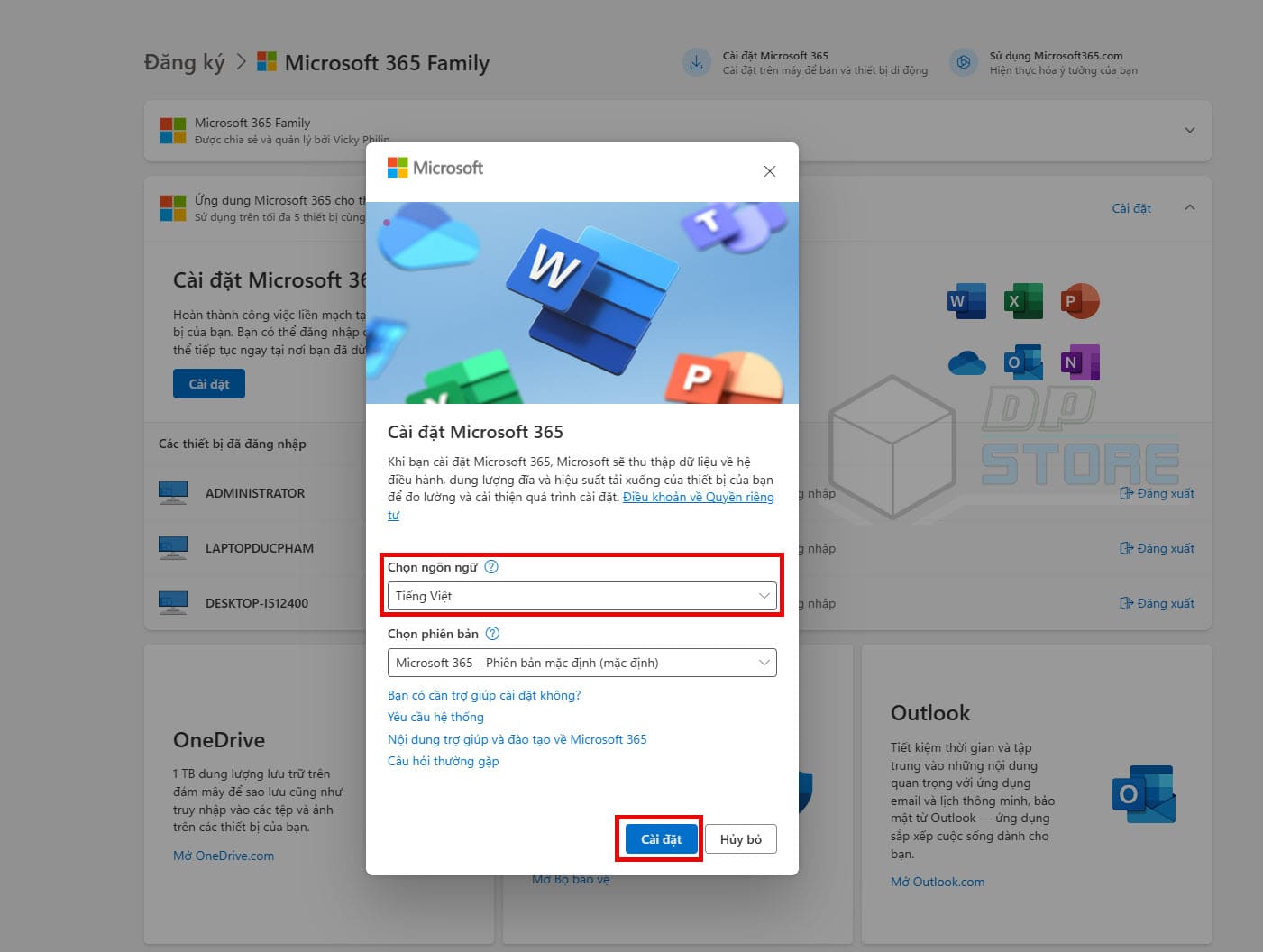Click the OneDrive card heading
The image size is (1263, 952).
(219, 740)
